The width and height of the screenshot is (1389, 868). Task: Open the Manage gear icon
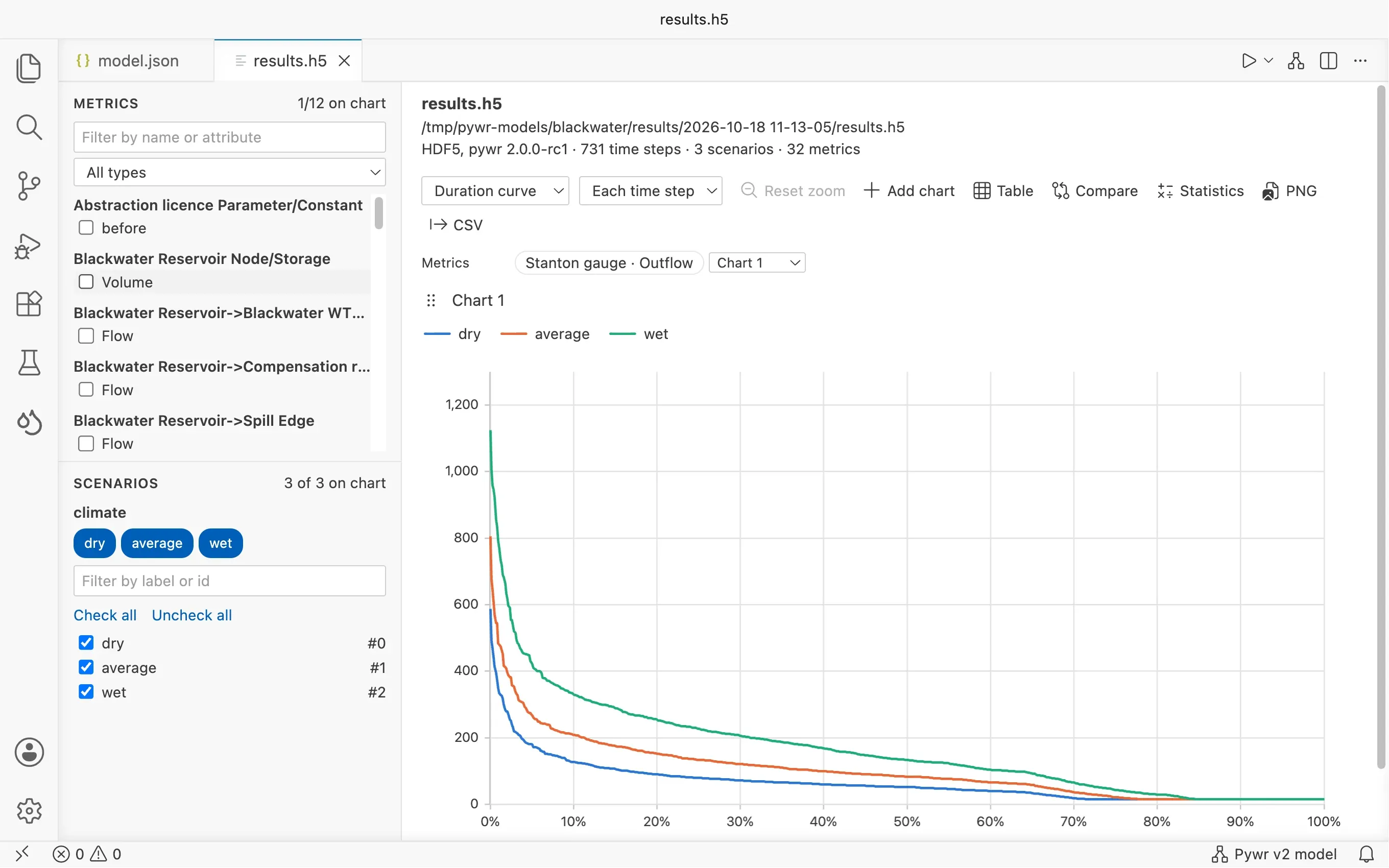[29, 811]
